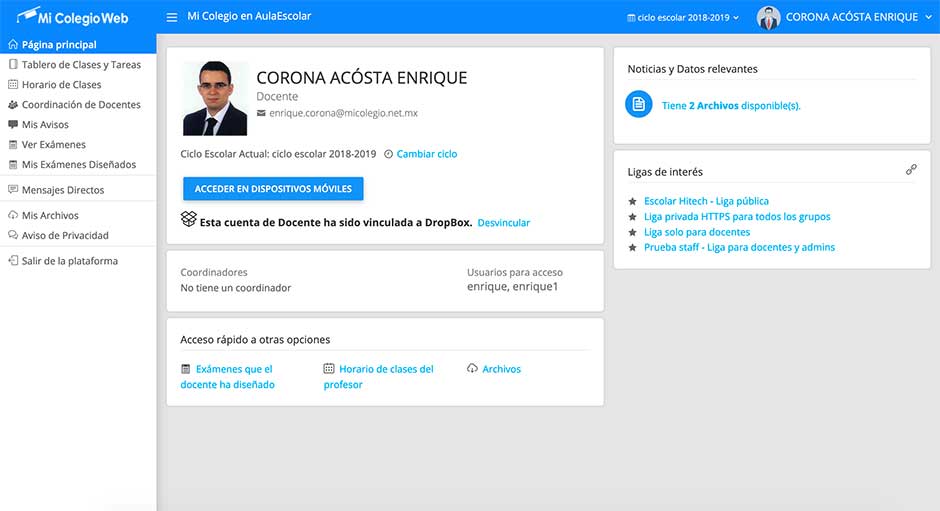Click the usernames text enrique, enrique1
The width and height of the screenshot is (940, 511).
pyautogui.click(x=513, y=287)
